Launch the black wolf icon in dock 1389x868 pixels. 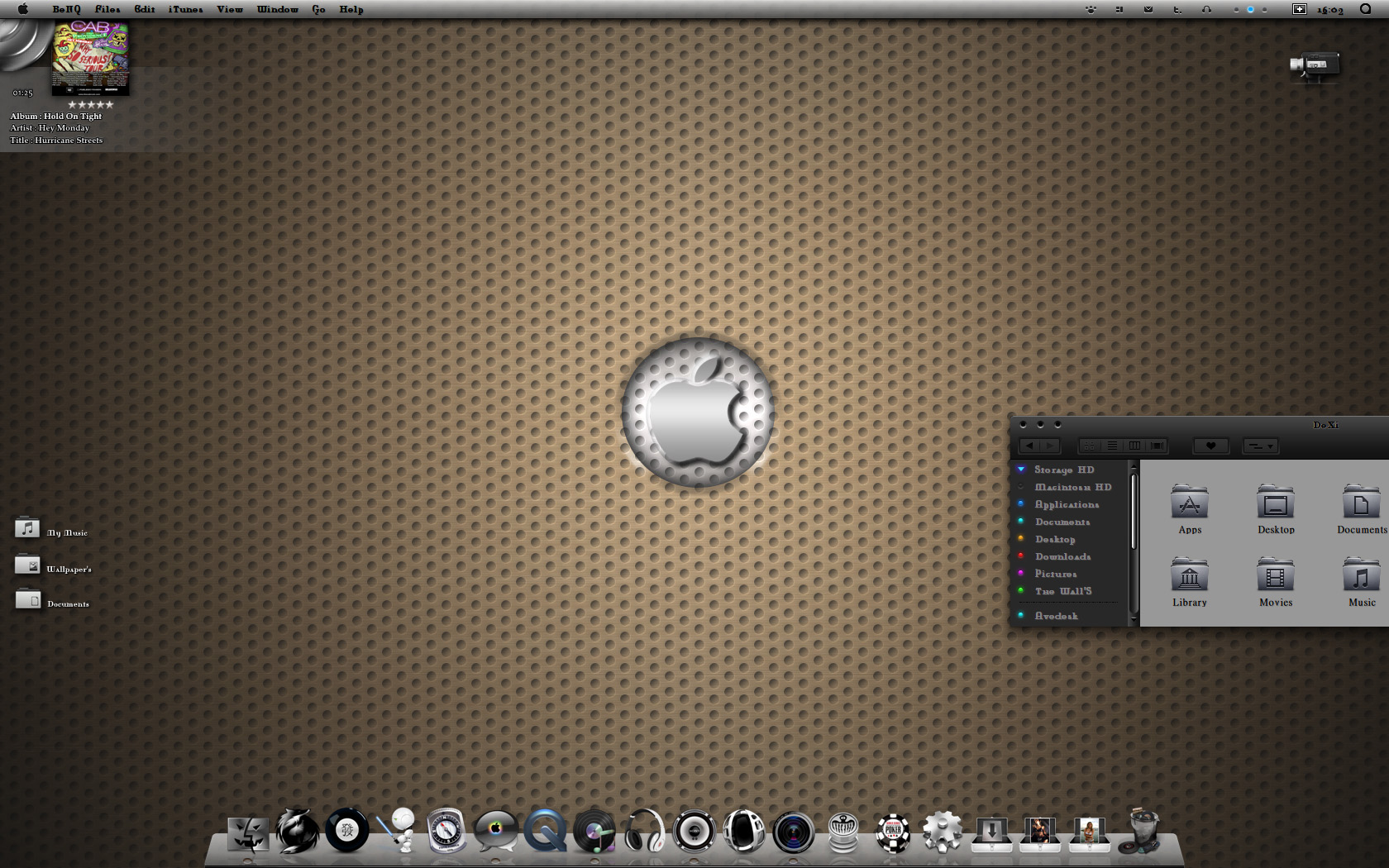coord(298,832)
